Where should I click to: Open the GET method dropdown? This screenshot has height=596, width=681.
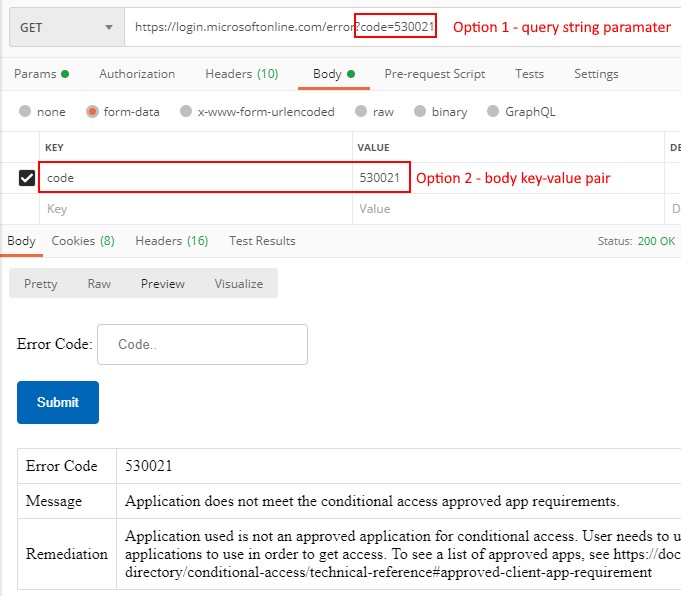point(66,28)
